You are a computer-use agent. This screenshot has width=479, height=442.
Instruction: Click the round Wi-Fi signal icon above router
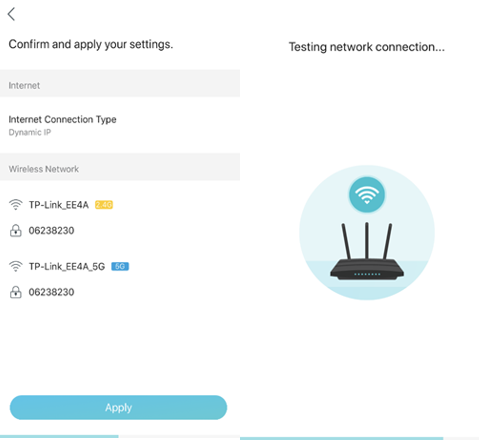(367, 195)
